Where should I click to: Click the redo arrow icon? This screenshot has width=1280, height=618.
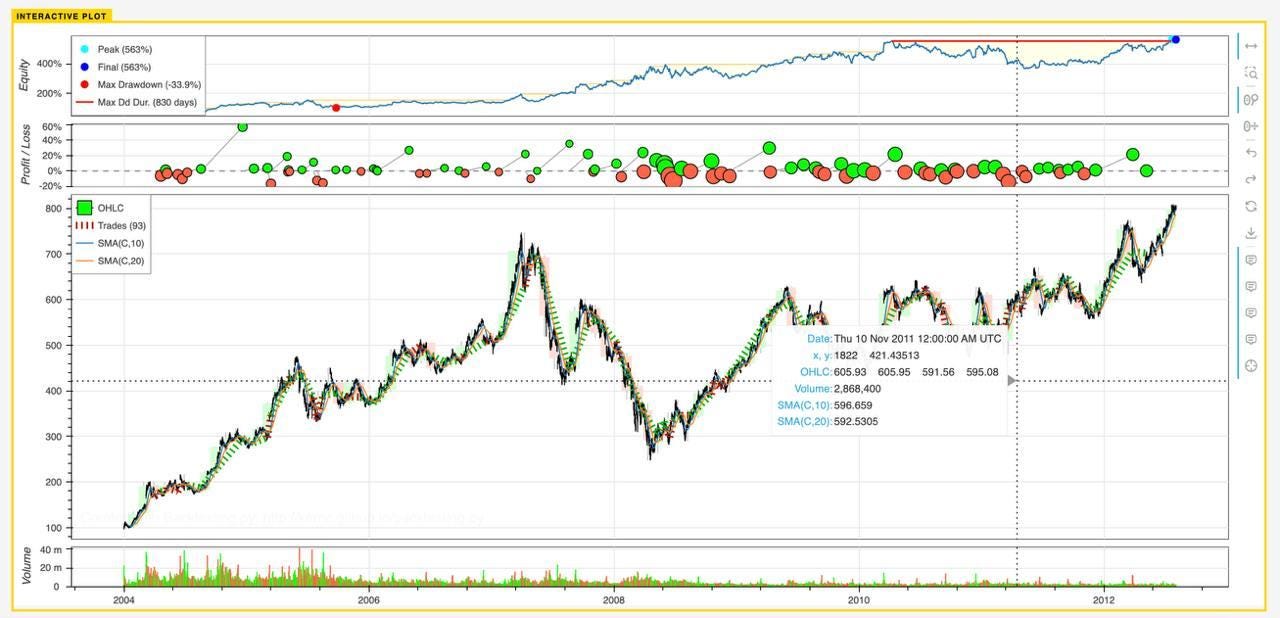coord(1250,179)
